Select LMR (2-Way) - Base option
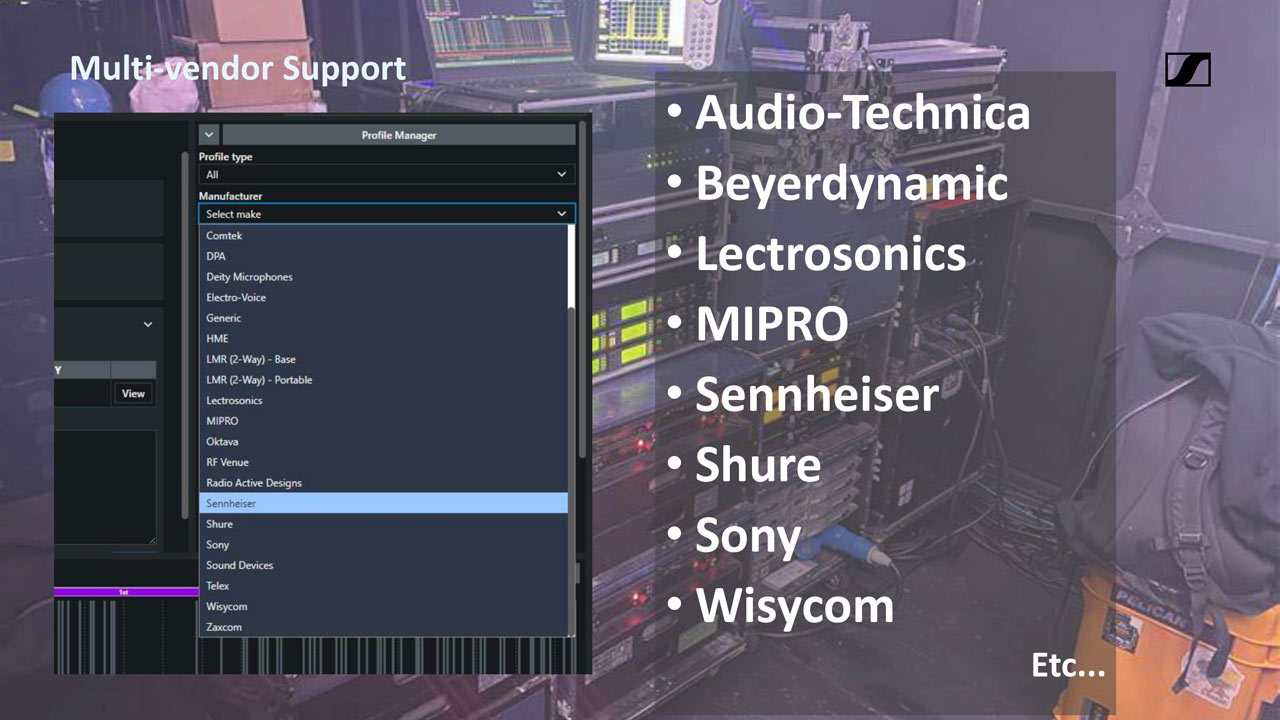 (383, 359)
